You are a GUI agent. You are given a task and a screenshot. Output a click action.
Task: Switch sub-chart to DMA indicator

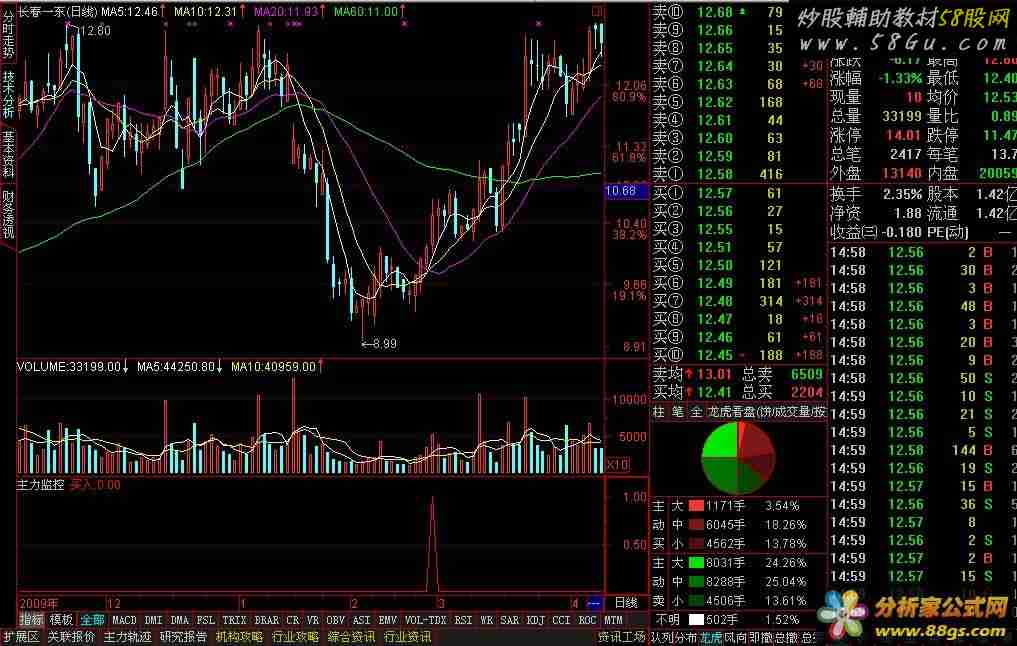[x=180, y=620]
